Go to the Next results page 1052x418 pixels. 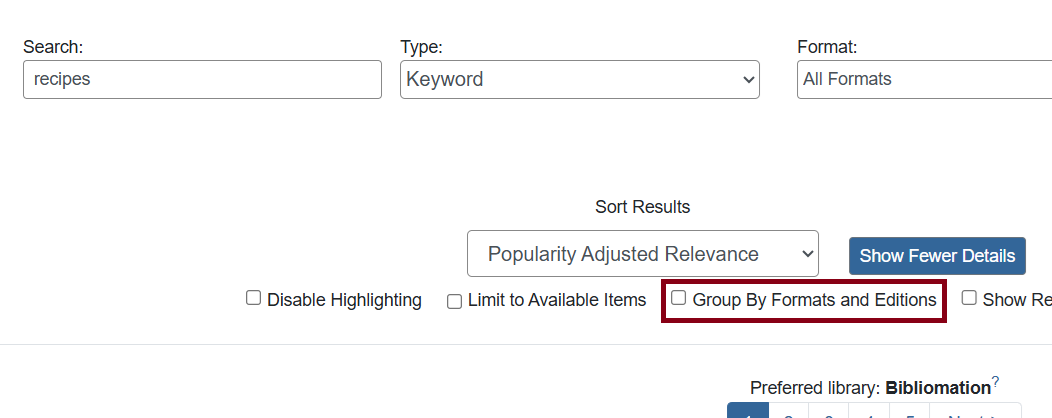point(974,412)
